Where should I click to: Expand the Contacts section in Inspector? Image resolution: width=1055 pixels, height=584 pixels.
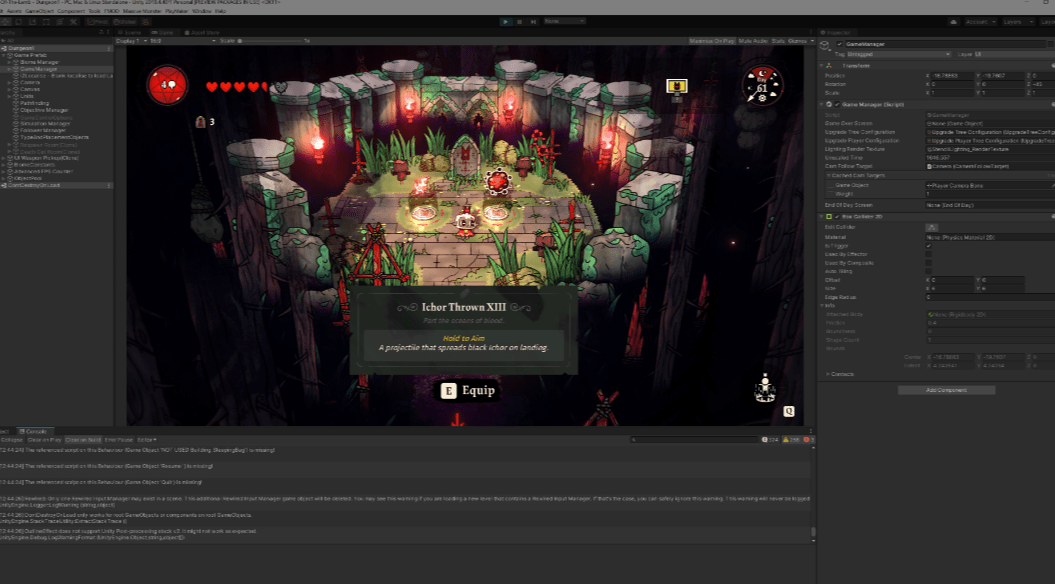(x=826, y=374)
